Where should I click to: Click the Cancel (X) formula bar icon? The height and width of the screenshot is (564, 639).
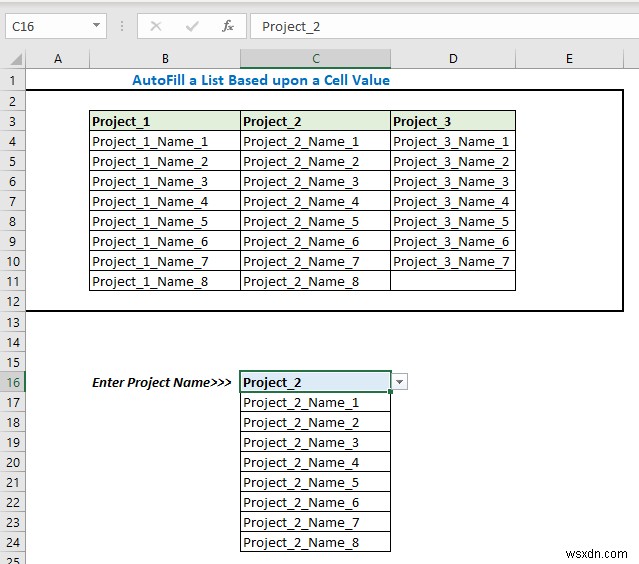click(156, 26)
